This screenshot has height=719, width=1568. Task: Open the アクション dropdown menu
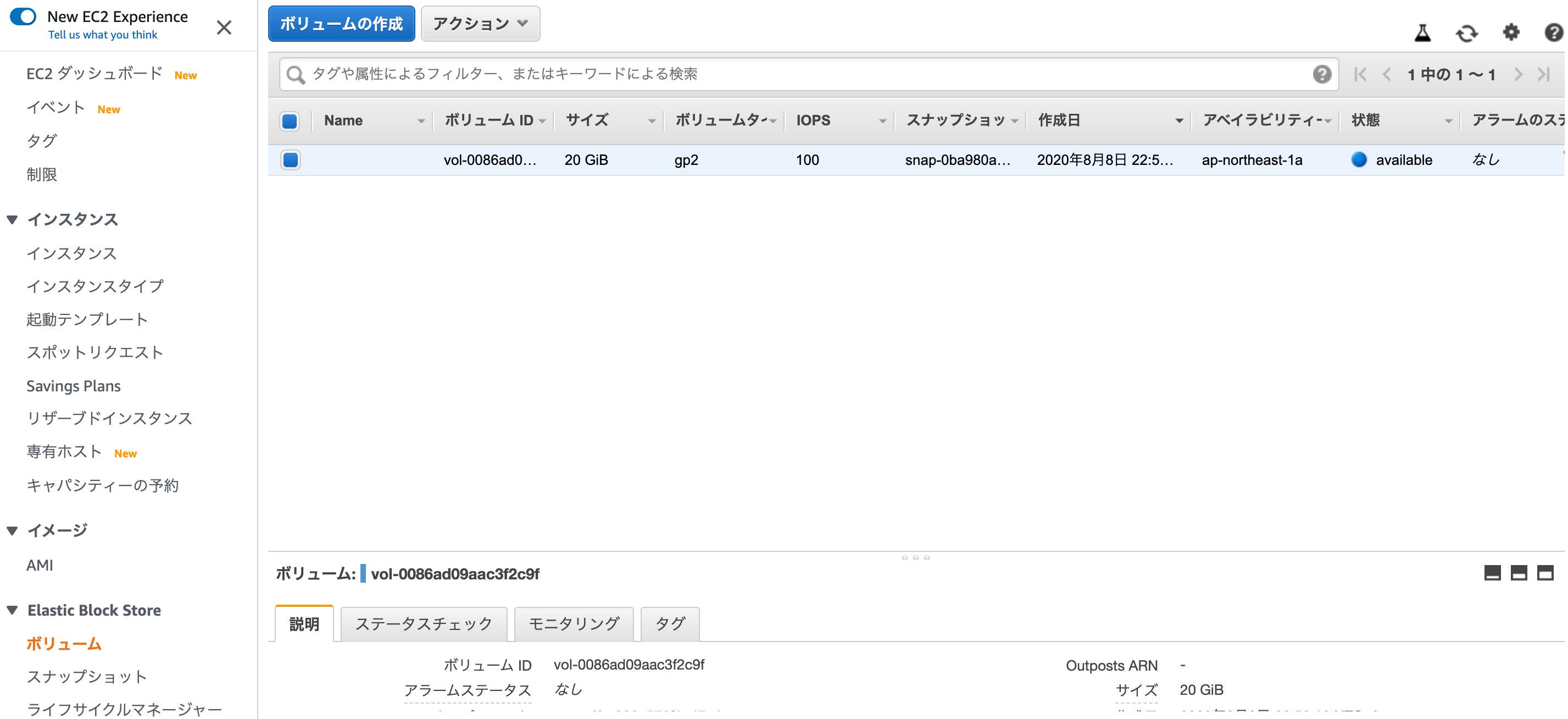[480, 24]
